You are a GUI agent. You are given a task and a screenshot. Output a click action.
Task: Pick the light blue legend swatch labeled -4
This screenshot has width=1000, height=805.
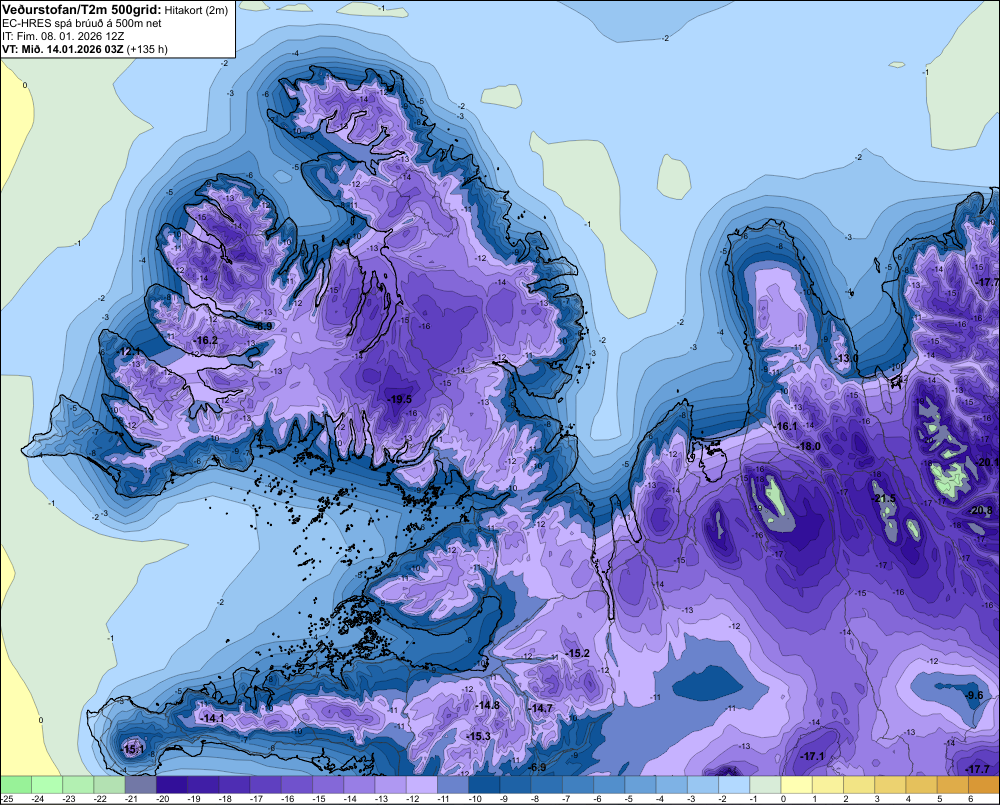click(x=672, y=785)
